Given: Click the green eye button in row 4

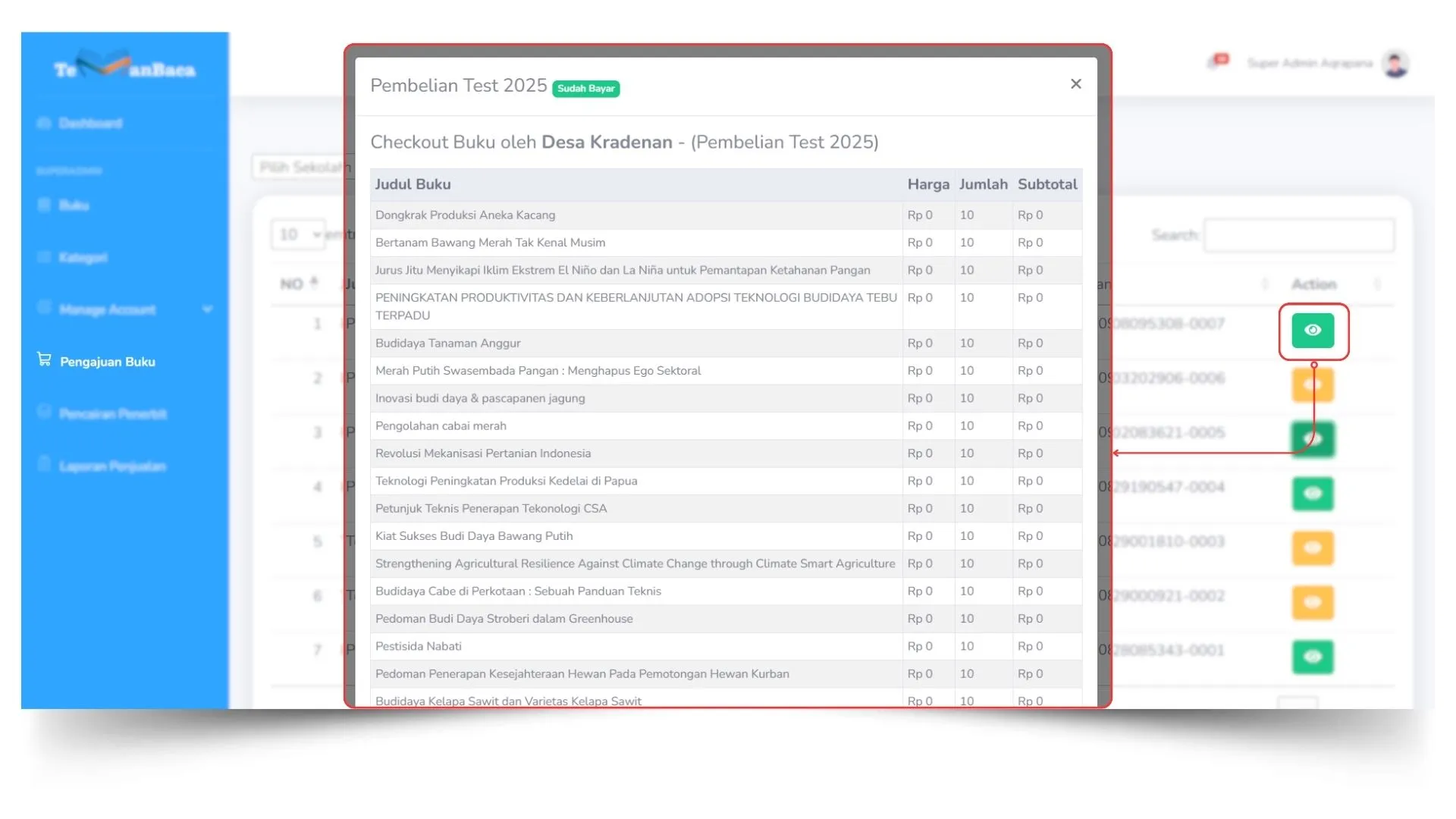Looking at the screenshot, I should pyautogui.click(x=1313, y=494).
